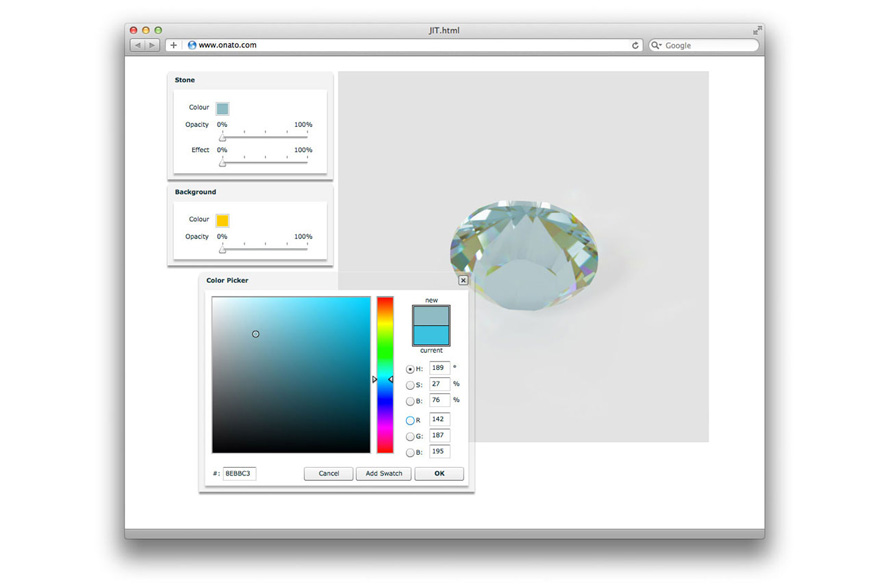Select the H hue radio button

(410, 369)
